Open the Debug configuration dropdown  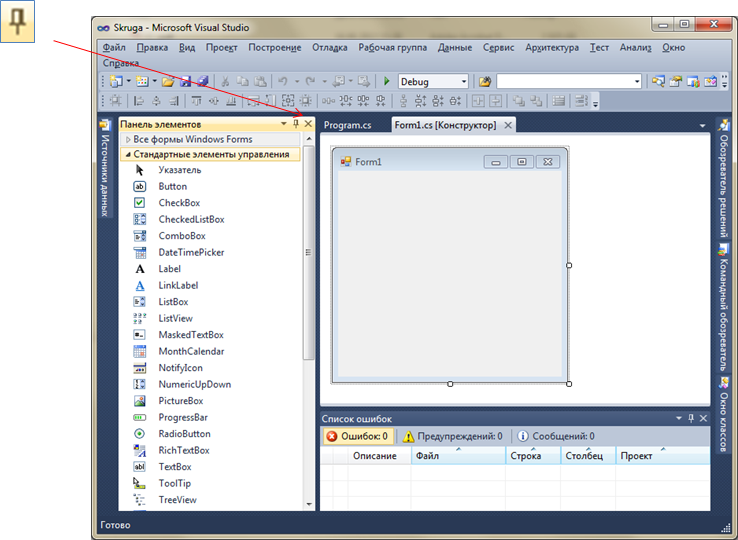pyautogui.click(x=463, y=82)
